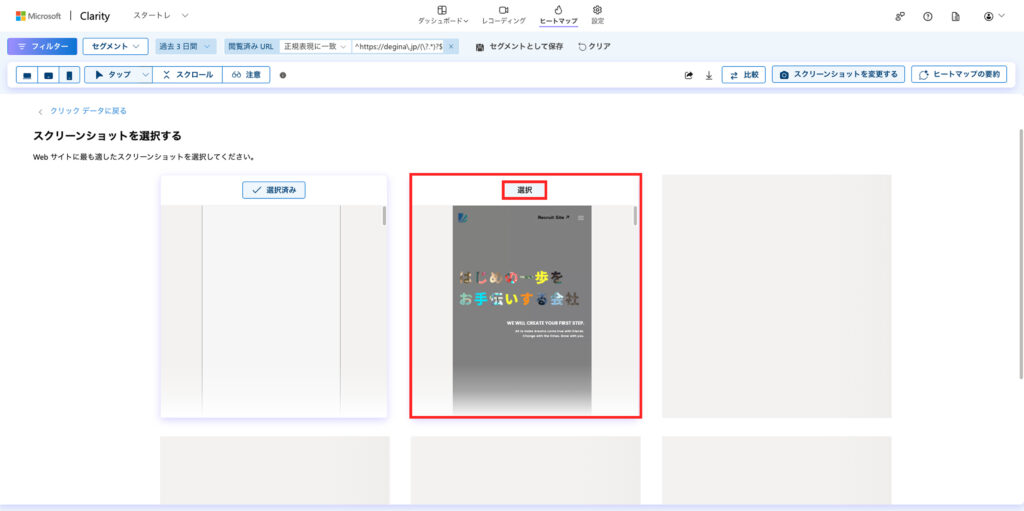
Task: Click the team sharing icon in header
Action: click(899, 16)
